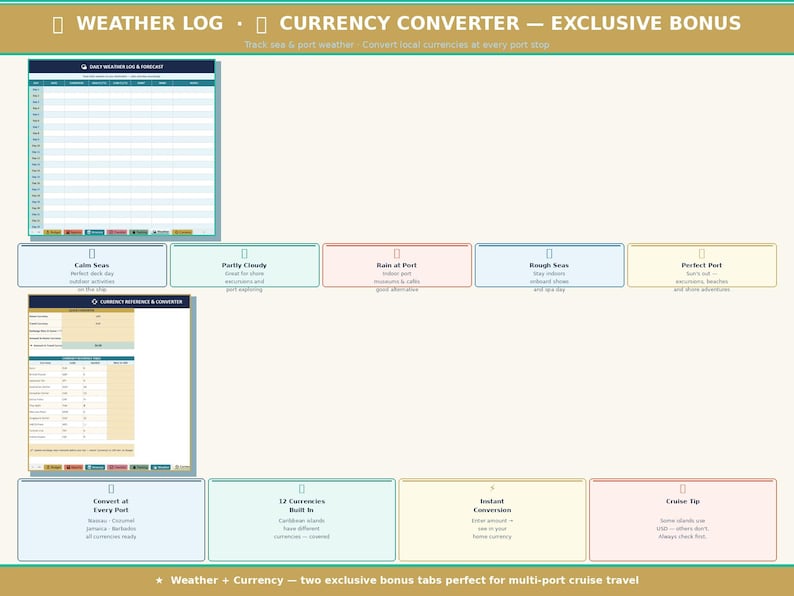Click 'Nassau · Cozumel' text in Convert card
Viewport: 794px width, 596px height.
tap(111, 521)
